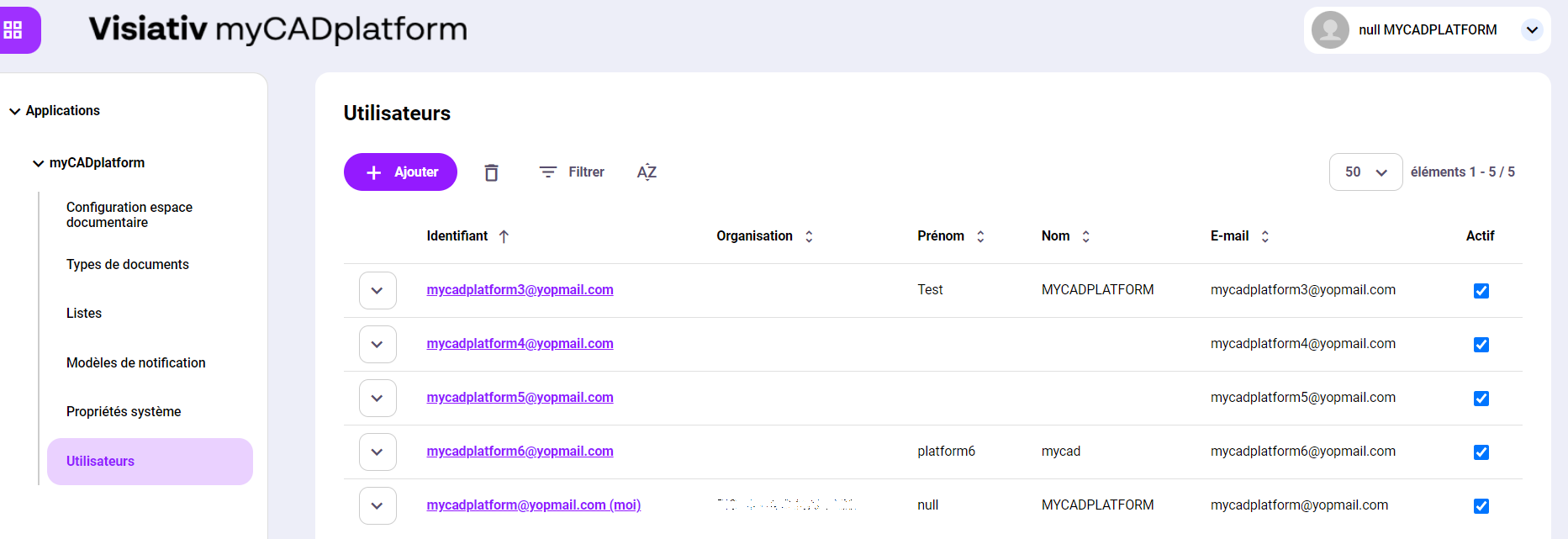Click the trash delete icon

[x=492, y=172]
